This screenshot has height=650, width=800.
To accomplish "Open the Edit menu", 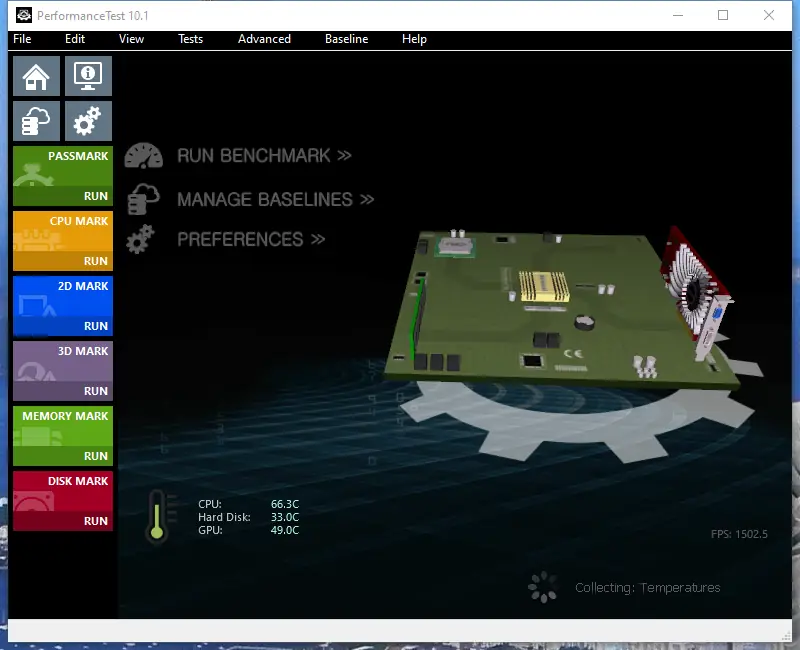I will pos(74,39).
